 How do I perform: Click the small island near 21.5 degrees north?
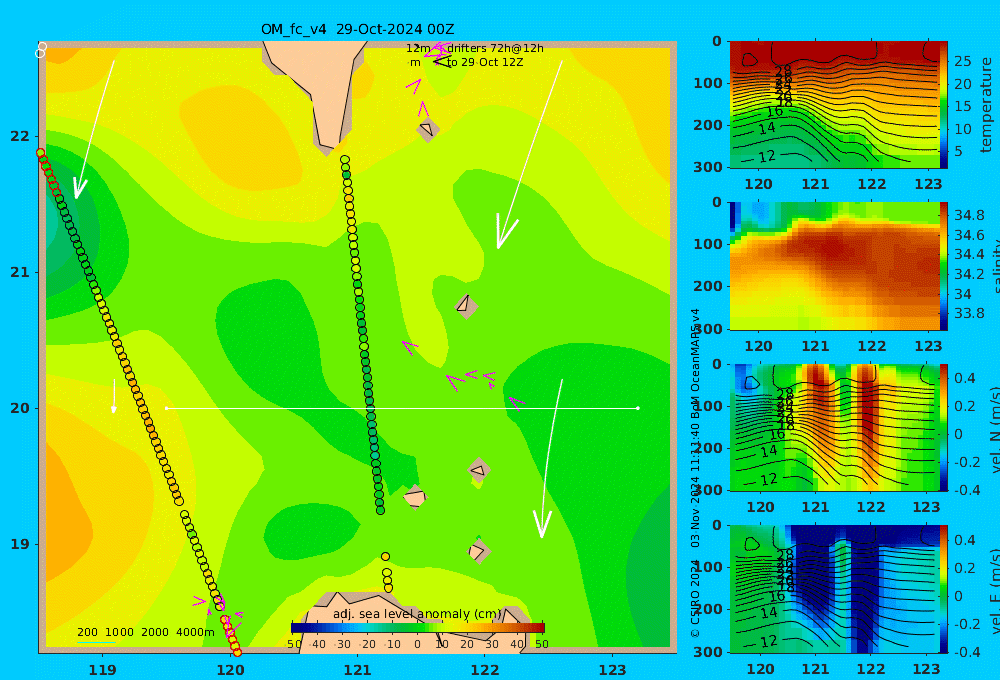(x=427, y=129)
